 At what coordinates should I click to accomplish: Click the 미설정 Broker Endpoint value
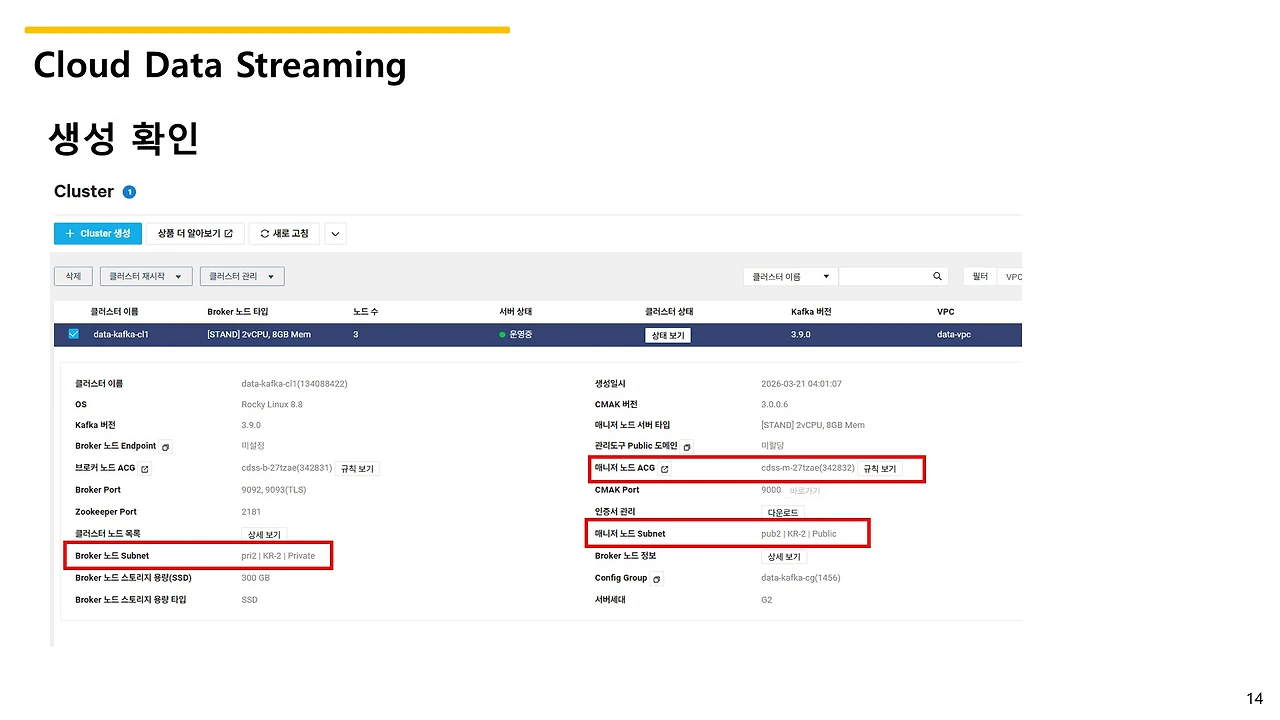pos(253,446)
